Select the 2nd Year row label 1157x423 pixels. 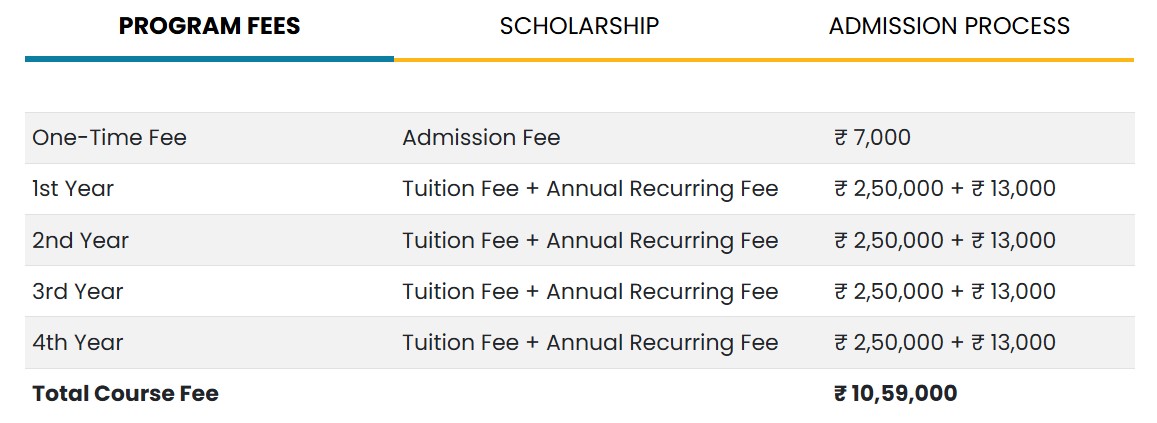click(x=80, y=241)
